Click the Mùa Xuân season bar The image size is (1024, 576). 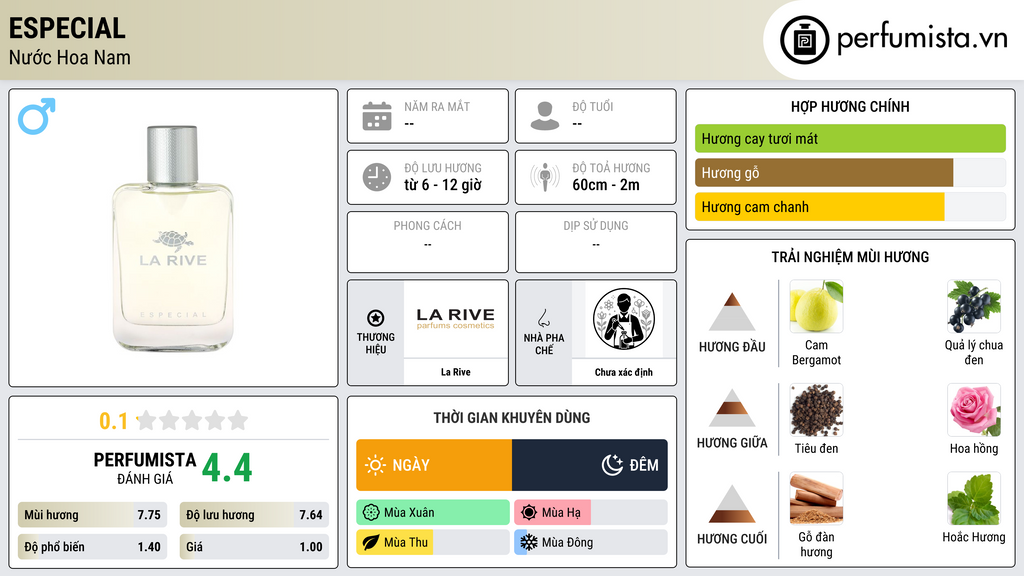click(433, 513)
